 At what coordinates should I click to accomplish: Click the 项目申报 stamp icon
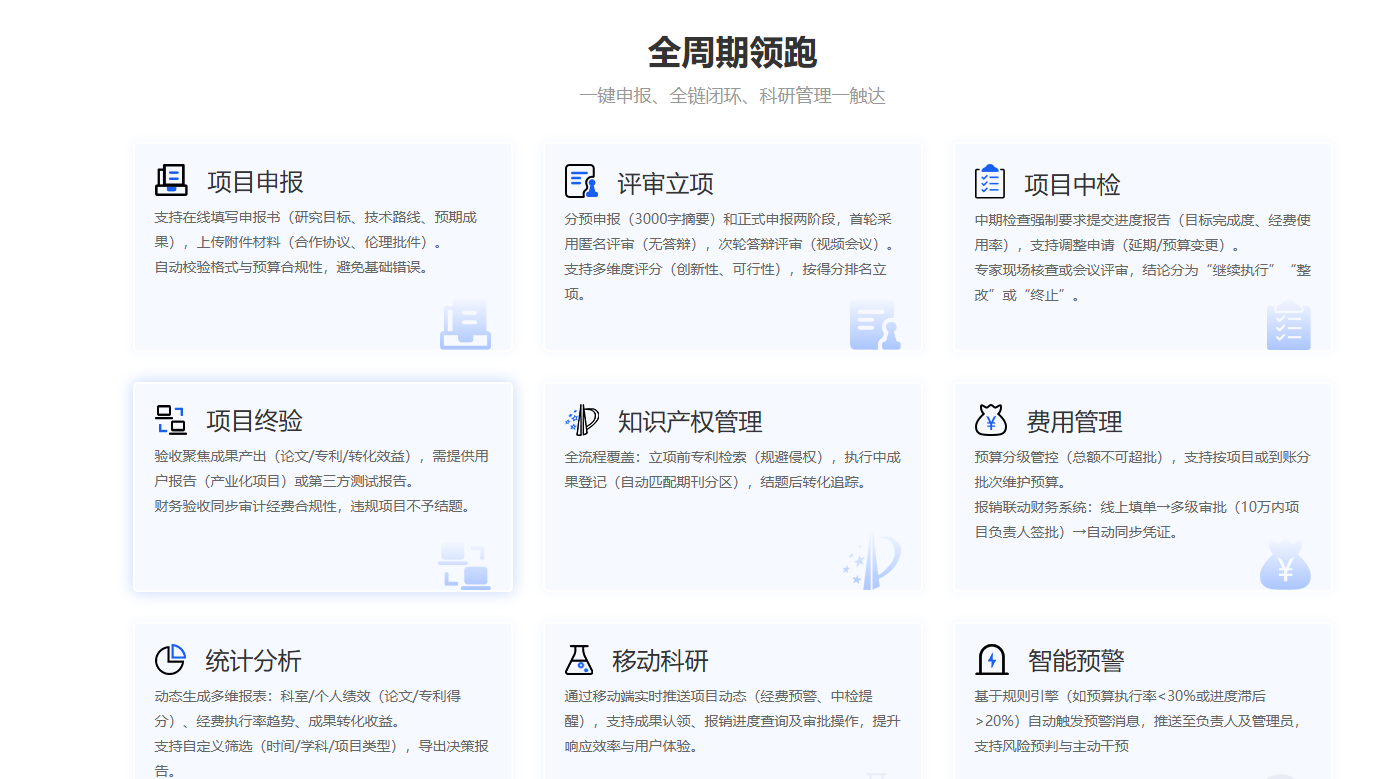[171, 180]
